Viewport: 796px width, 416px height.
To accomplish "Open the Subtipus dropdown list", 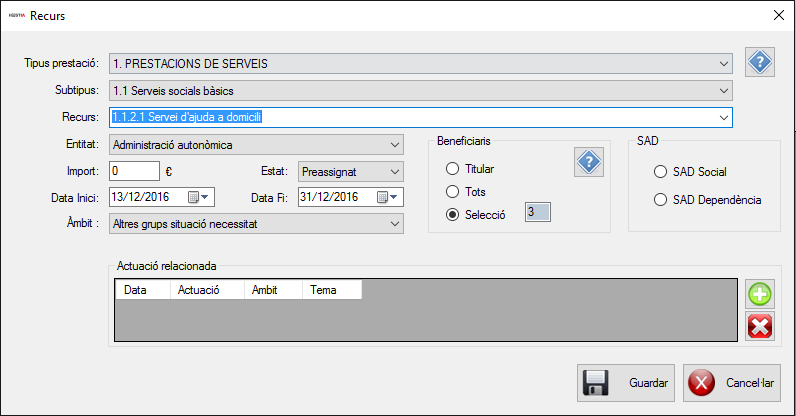I will (724, 91).
